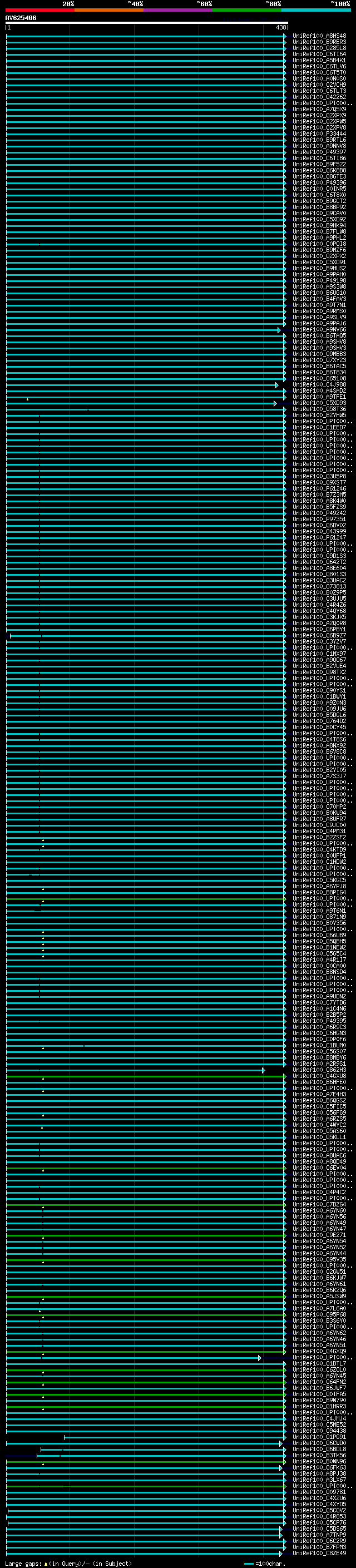Select the UniRef100_Q9D1S3 label
The width and height of the screenshot is (356, 1568).
[x=319, y=556]
